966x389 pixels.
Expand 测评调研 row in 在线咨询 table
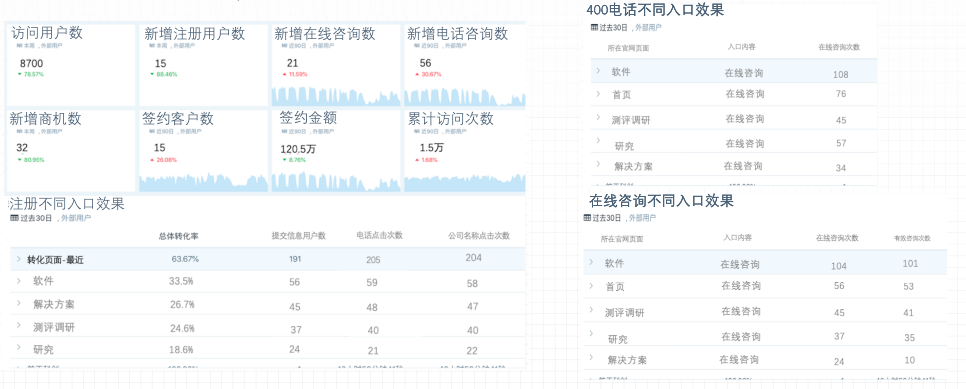(591, 309)
